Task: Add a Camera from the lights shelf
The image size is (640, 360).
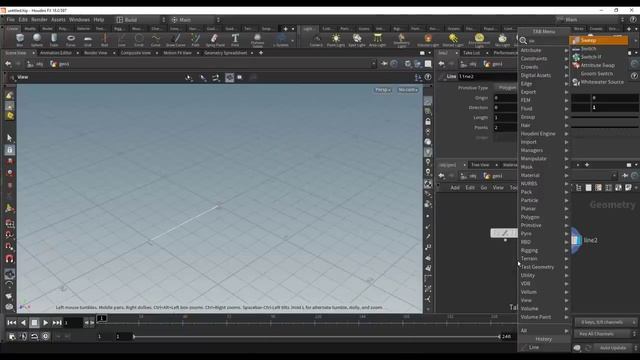Action: point(316,40)
